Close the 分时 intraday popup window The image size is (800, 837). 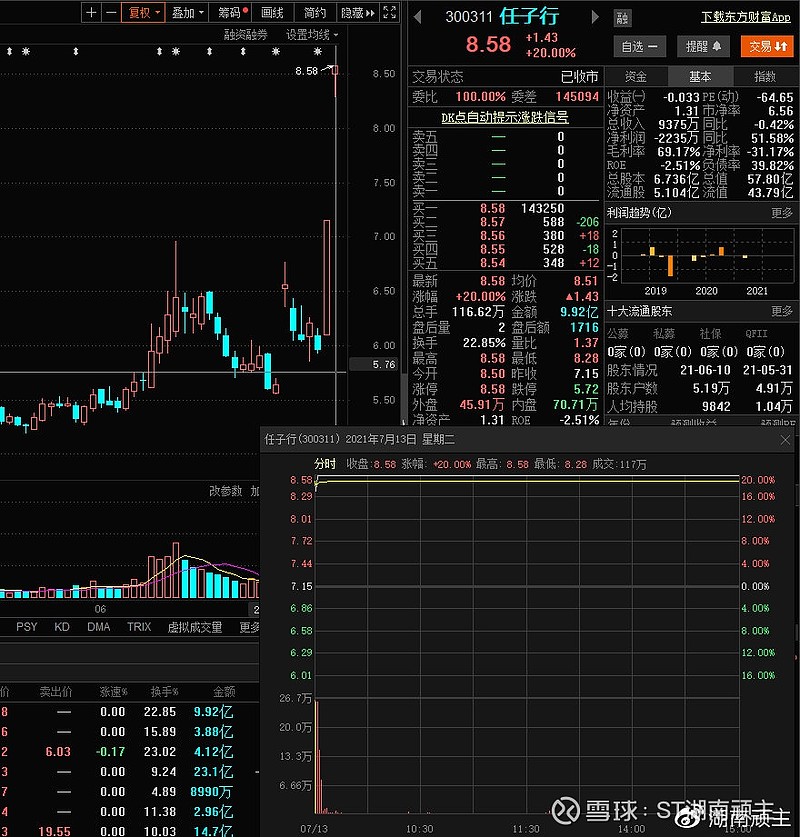click(785, 440)
